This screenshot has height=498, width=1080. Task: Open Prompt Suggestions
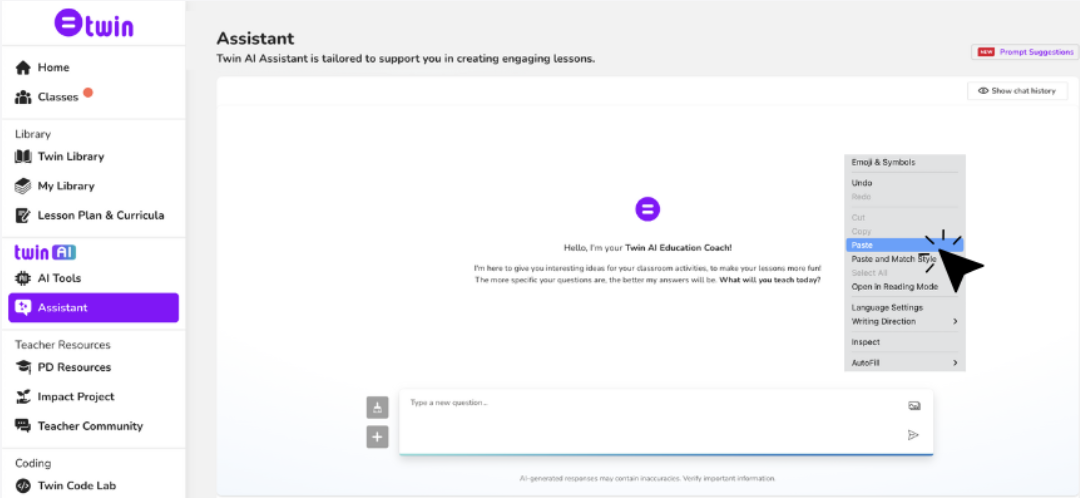1025,52
